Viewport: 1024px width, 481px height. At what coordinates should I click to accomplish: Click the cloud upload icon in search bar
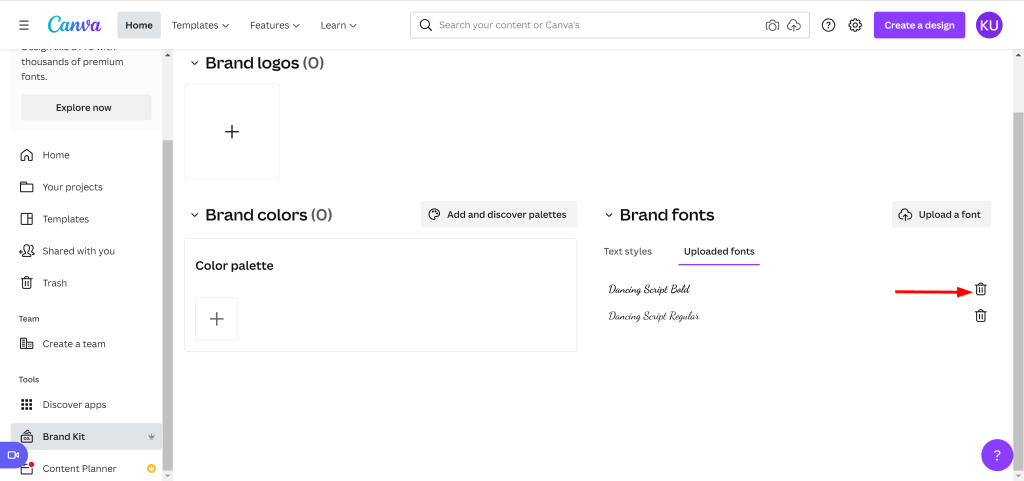(794, 25)
